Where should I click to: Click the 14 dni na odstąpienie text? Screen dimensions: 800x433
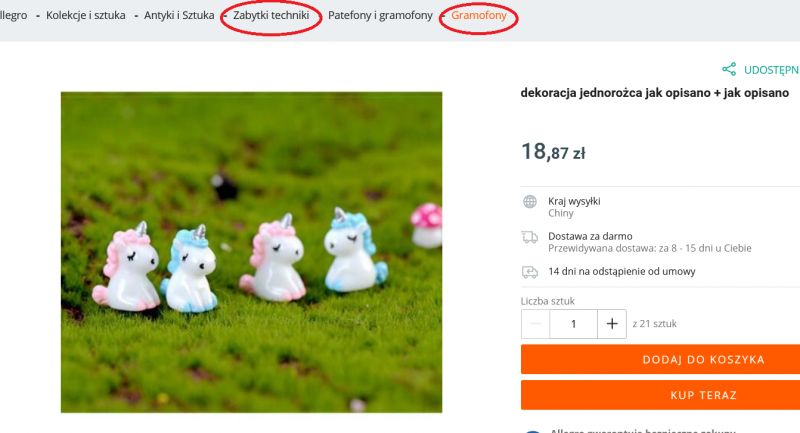click(x=621, y=271)
